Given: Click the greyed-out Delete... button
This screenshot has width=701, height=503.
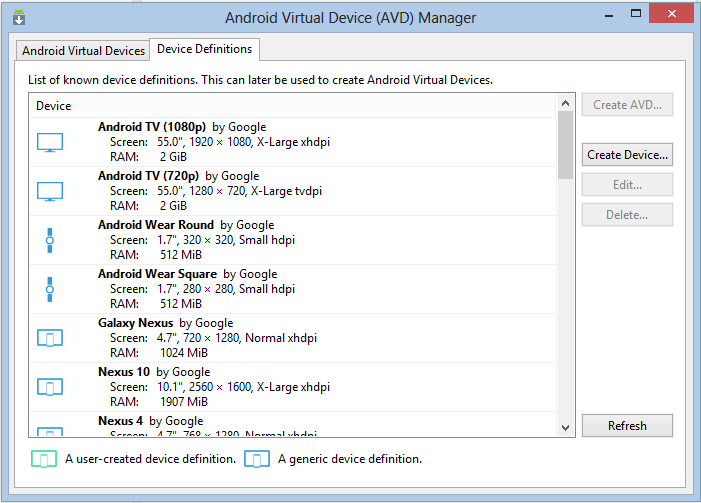Looking at the screenshot, I should [x=627, y=215].
